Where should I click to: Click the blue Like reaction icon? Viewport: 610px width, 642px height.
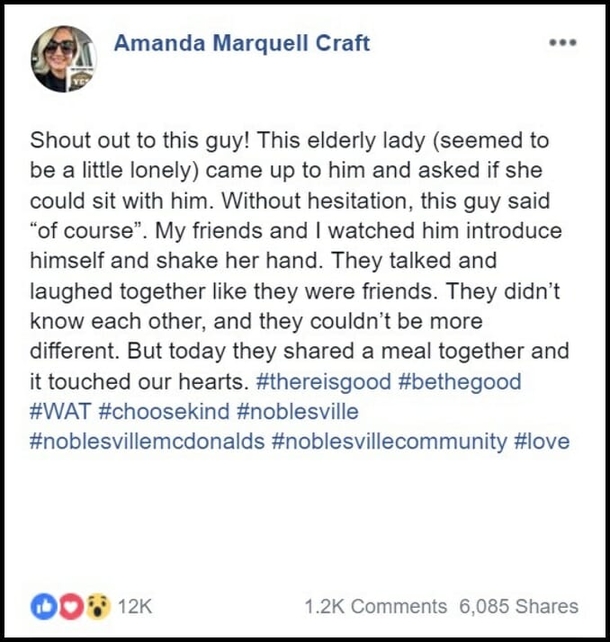pos(43,606)
